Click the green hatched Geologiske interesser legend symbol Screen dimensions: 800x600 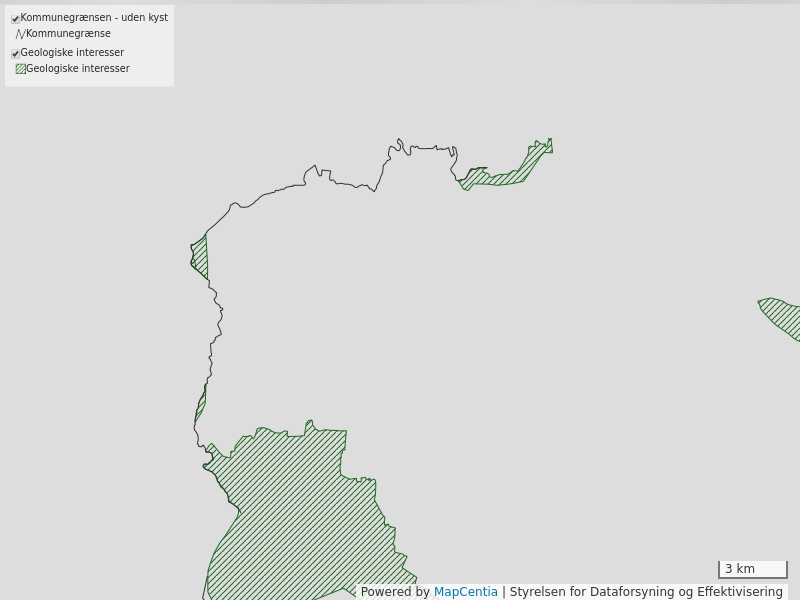pos(20,68)
